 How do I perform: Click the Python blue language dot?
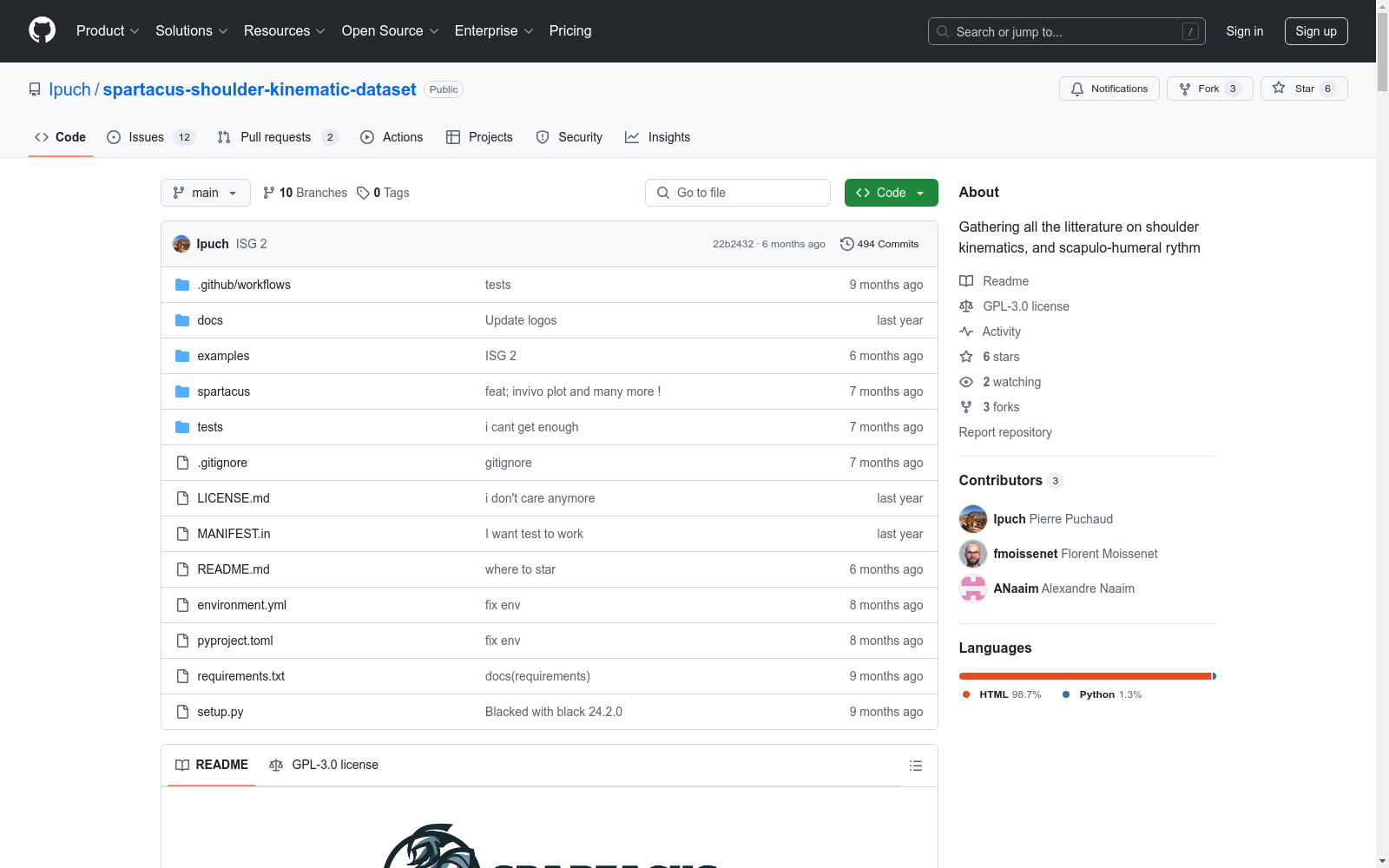pos(1066,694)
